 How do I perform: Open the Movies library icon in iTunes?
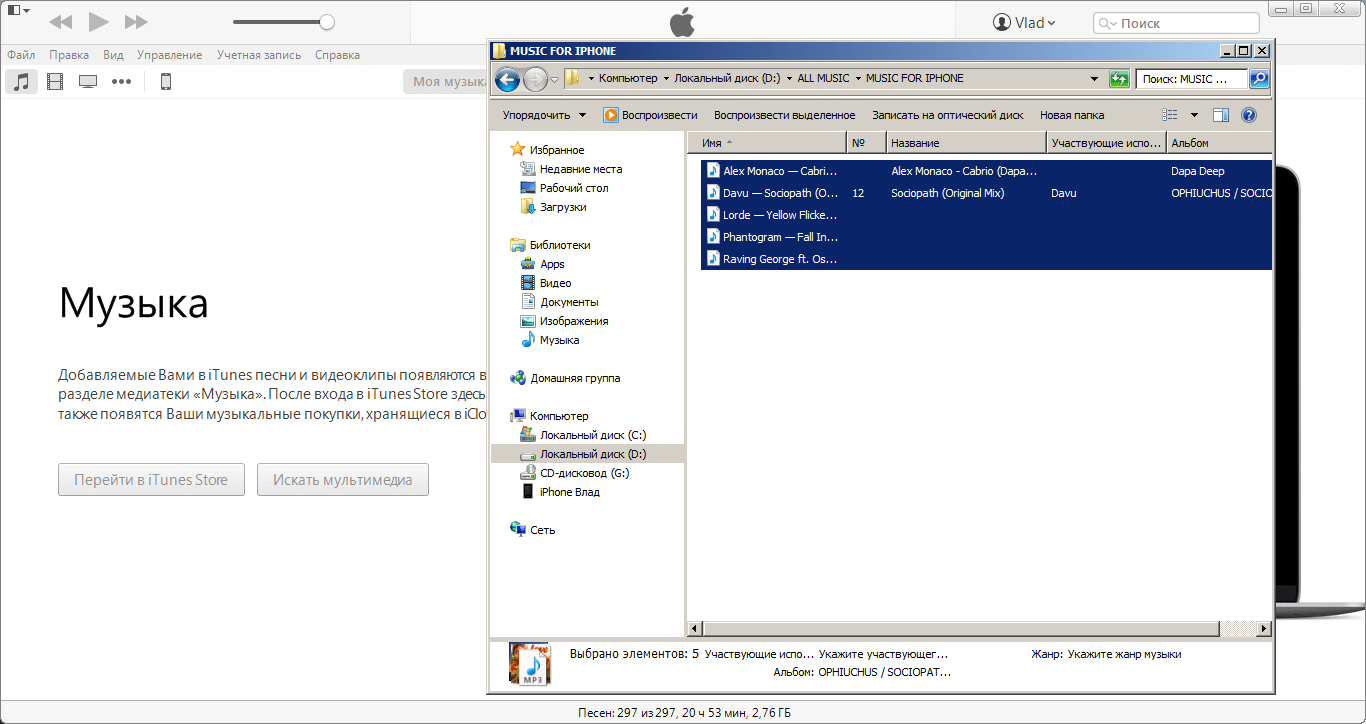click(55, 82)
